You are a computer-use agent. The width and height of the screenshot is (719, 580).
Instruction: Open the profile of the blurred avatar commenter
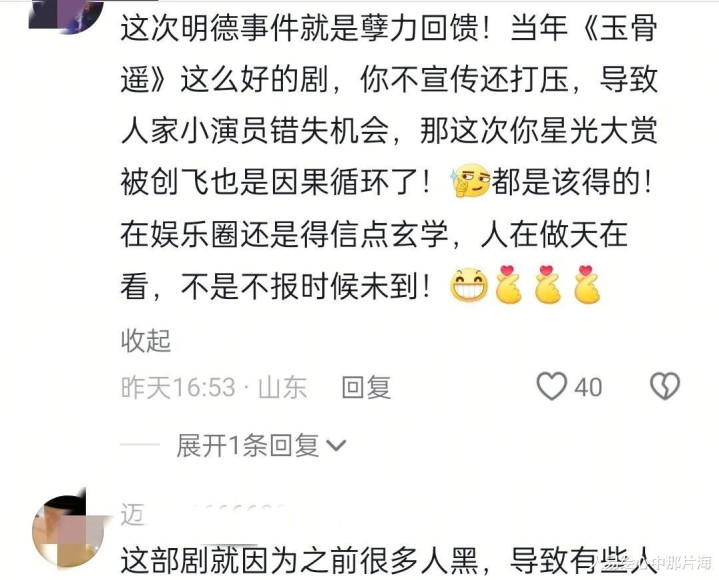(x=69, y=532)
